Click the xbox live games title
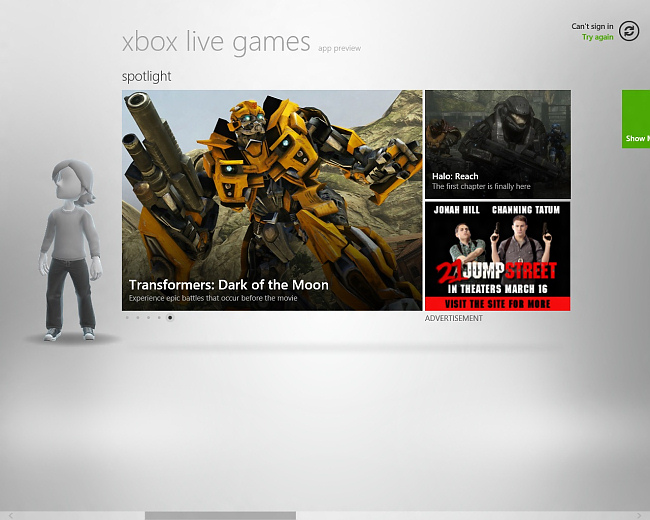This screenshot has width=650, height=520. pos(216,42)
